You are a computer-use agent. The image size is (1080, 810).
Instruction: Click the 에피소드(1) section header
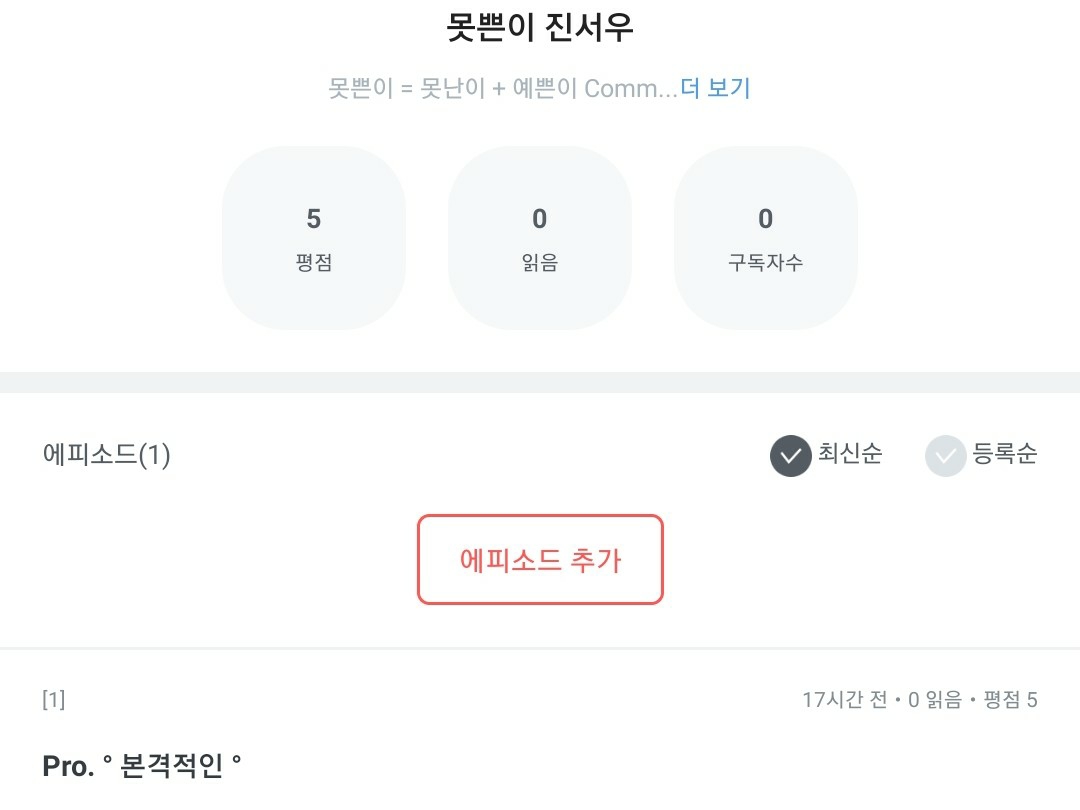coord(107,455)
